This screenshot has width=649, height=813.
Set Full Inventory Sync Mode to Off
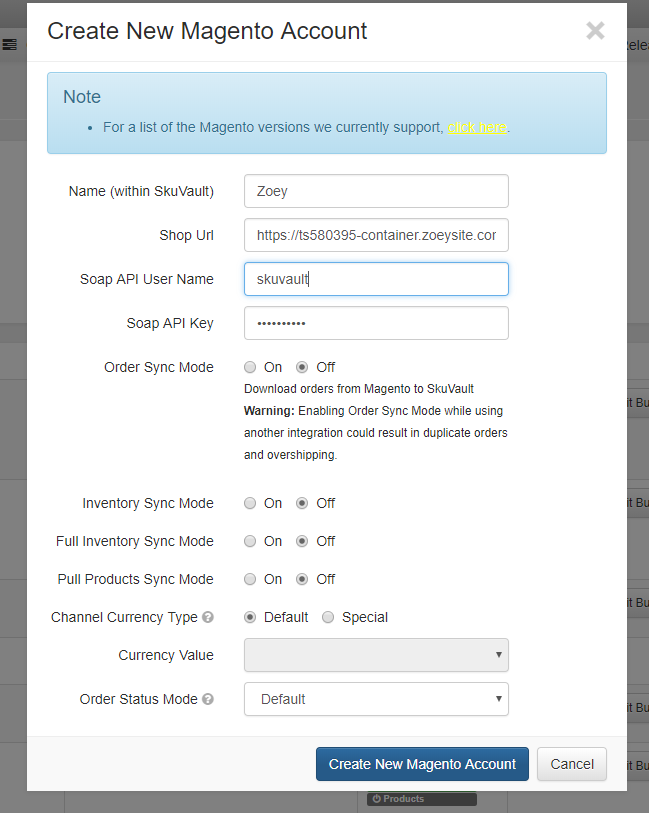(x=302, y=541)
